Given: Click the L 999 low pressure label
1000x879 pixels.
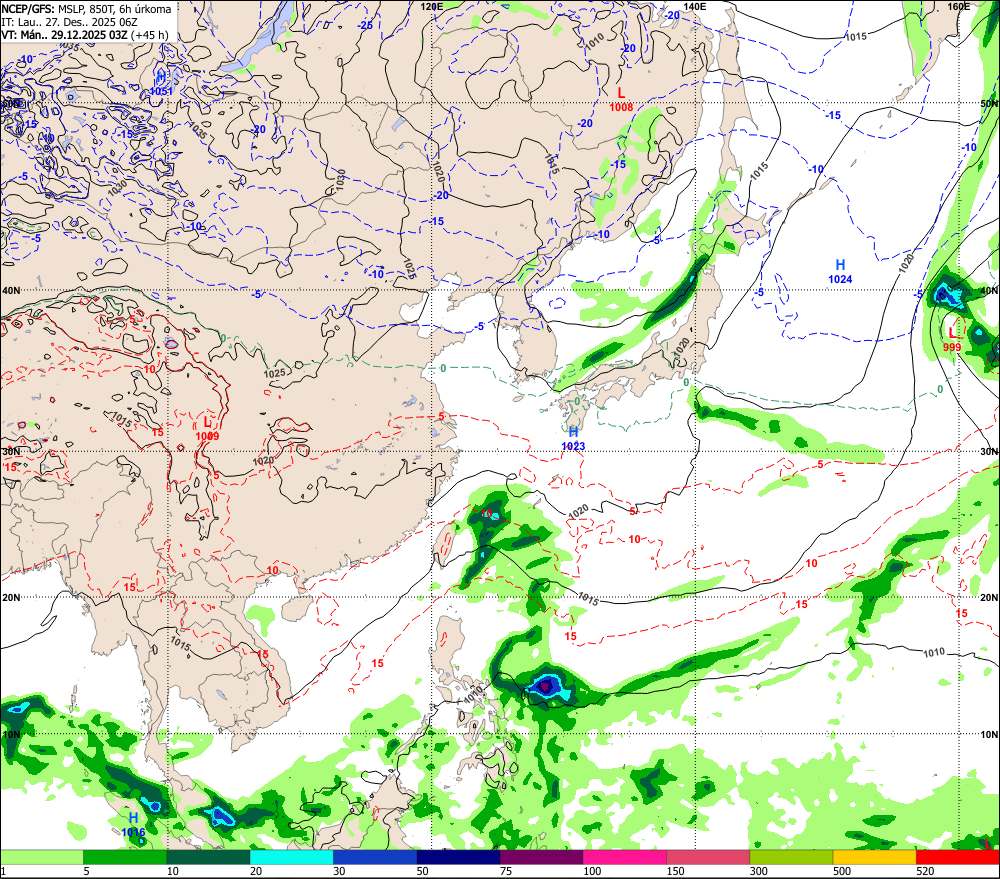Looking at the screenshot, I should point(952,340).
